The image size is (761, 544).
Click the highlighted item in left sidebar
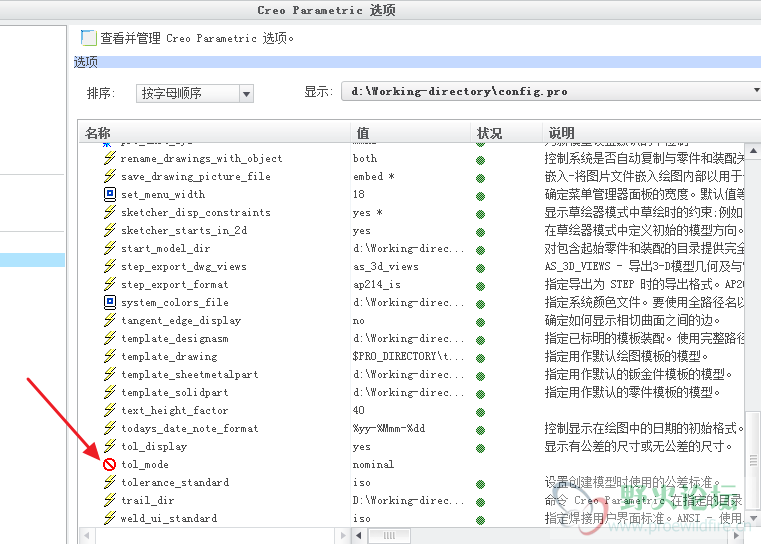tap(32, 260)
